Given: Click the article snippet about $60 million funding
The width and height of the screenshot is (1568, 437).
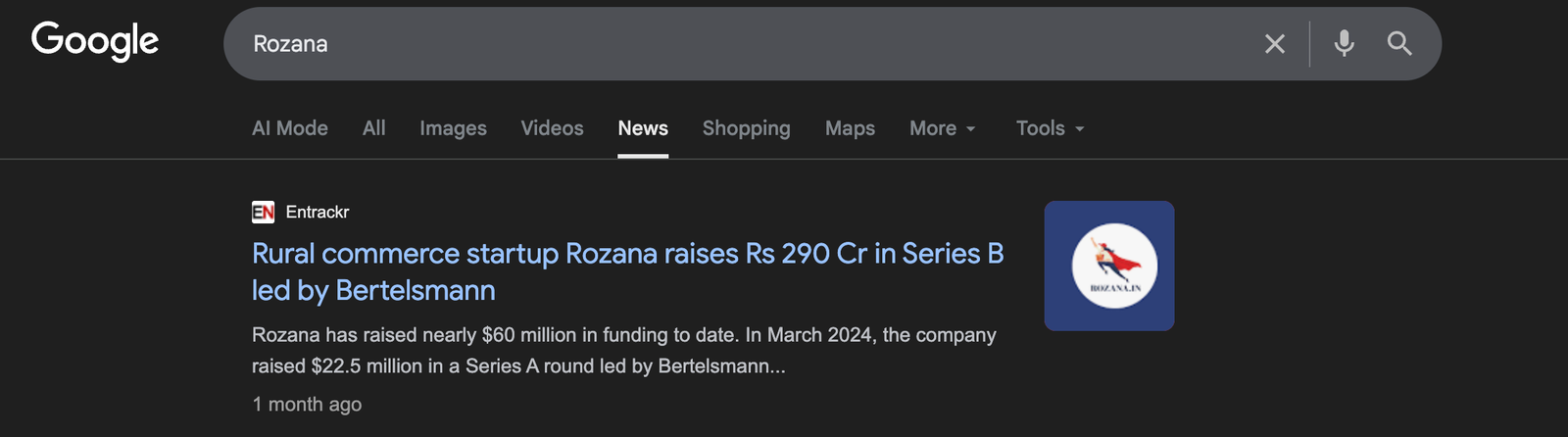Looking at the screenshot, I should pyautogui.click(x=623, y=350).
